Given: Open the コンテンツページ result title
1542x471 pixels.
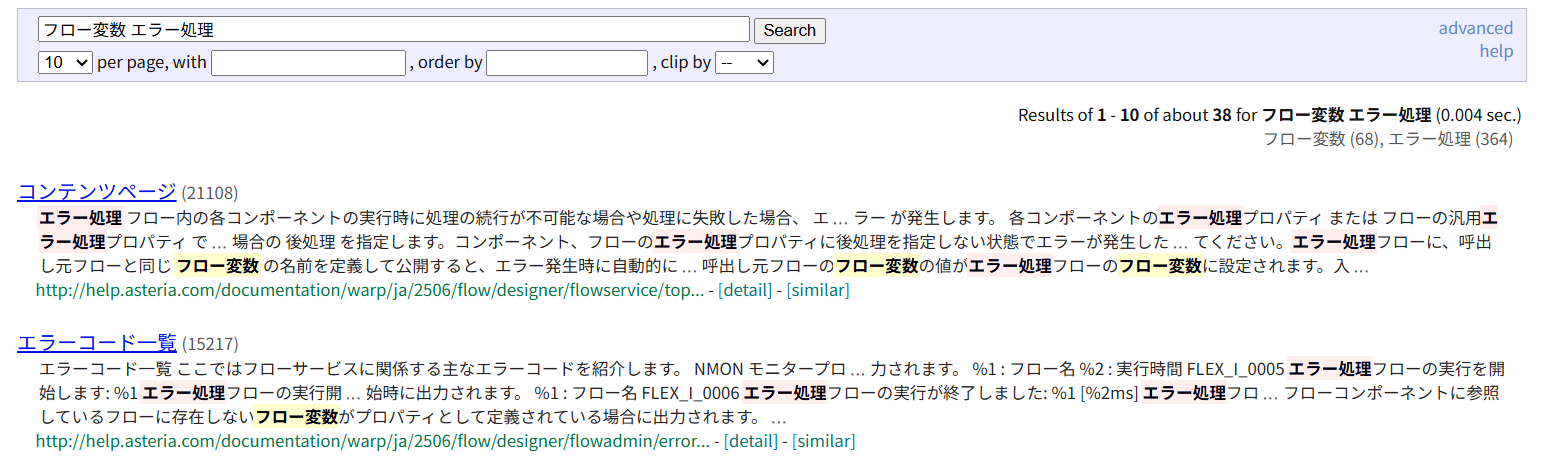Looking at the screenshot, I should (x=97, y=192).
